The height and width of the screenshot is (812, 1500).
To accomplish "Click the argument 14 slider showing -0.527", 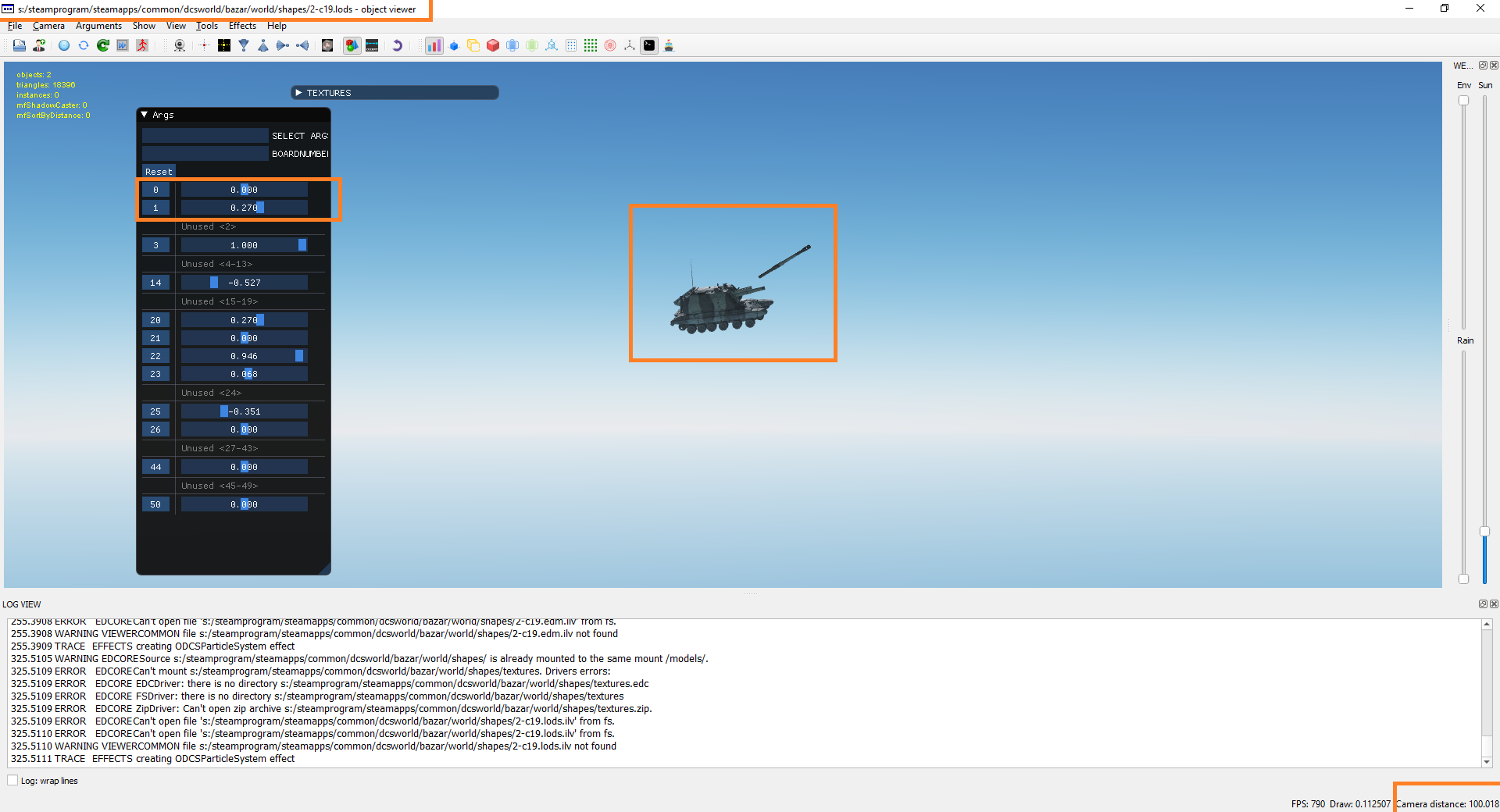I will tap(245, 283).
